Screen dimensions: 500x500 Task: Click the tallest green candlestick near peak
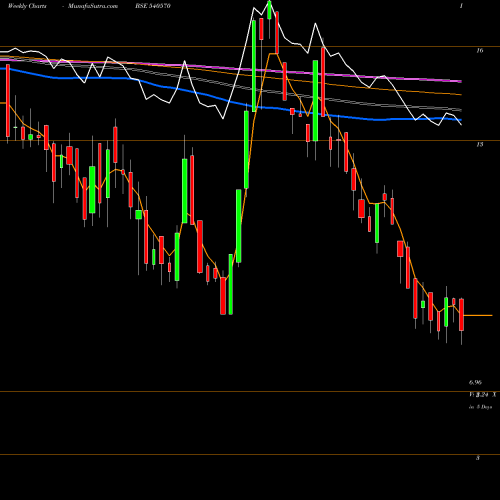point(254,66)
